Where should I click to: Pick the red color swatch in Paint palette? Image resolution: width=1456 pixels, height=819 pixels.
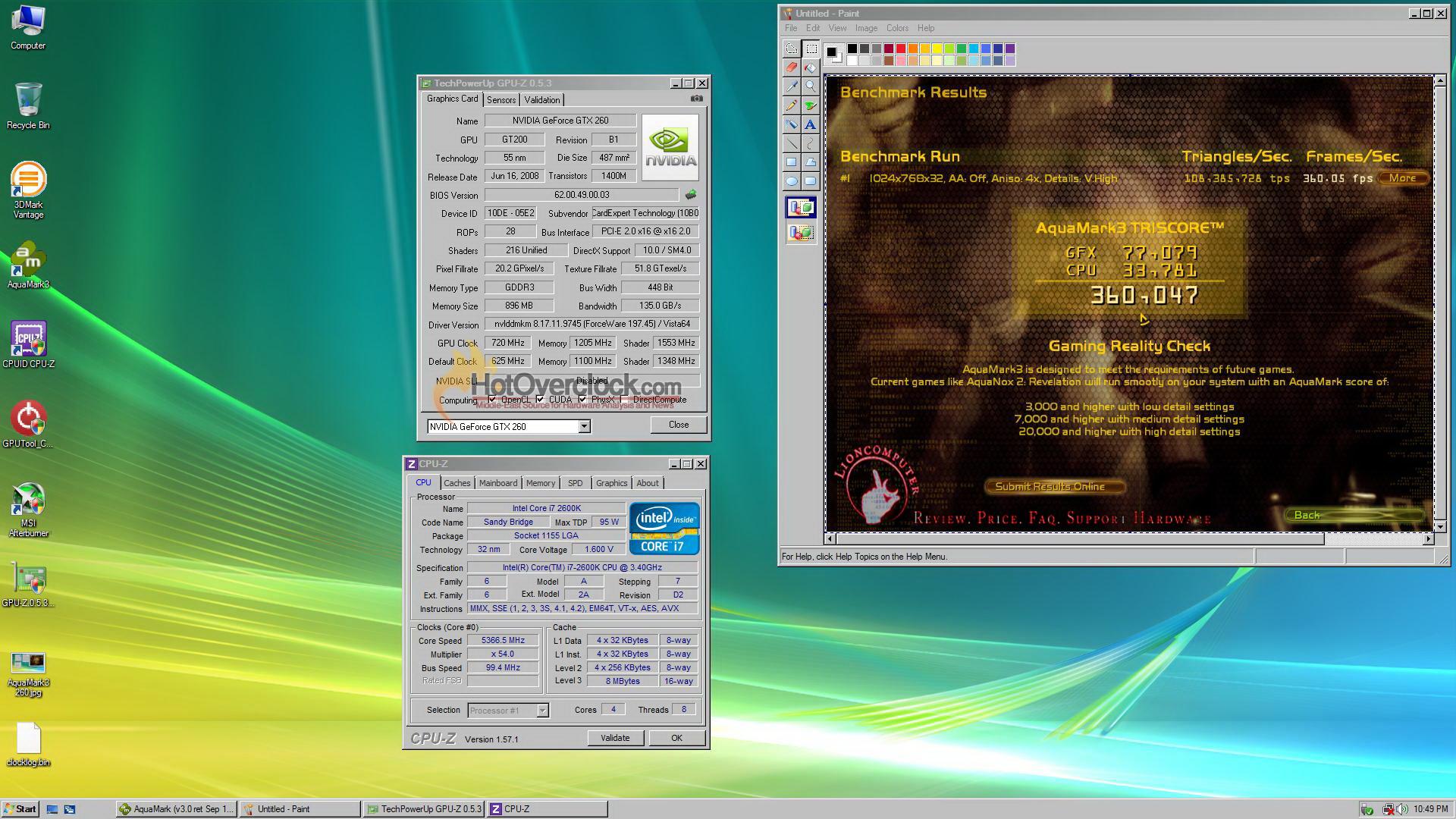(x=901, y=49)
